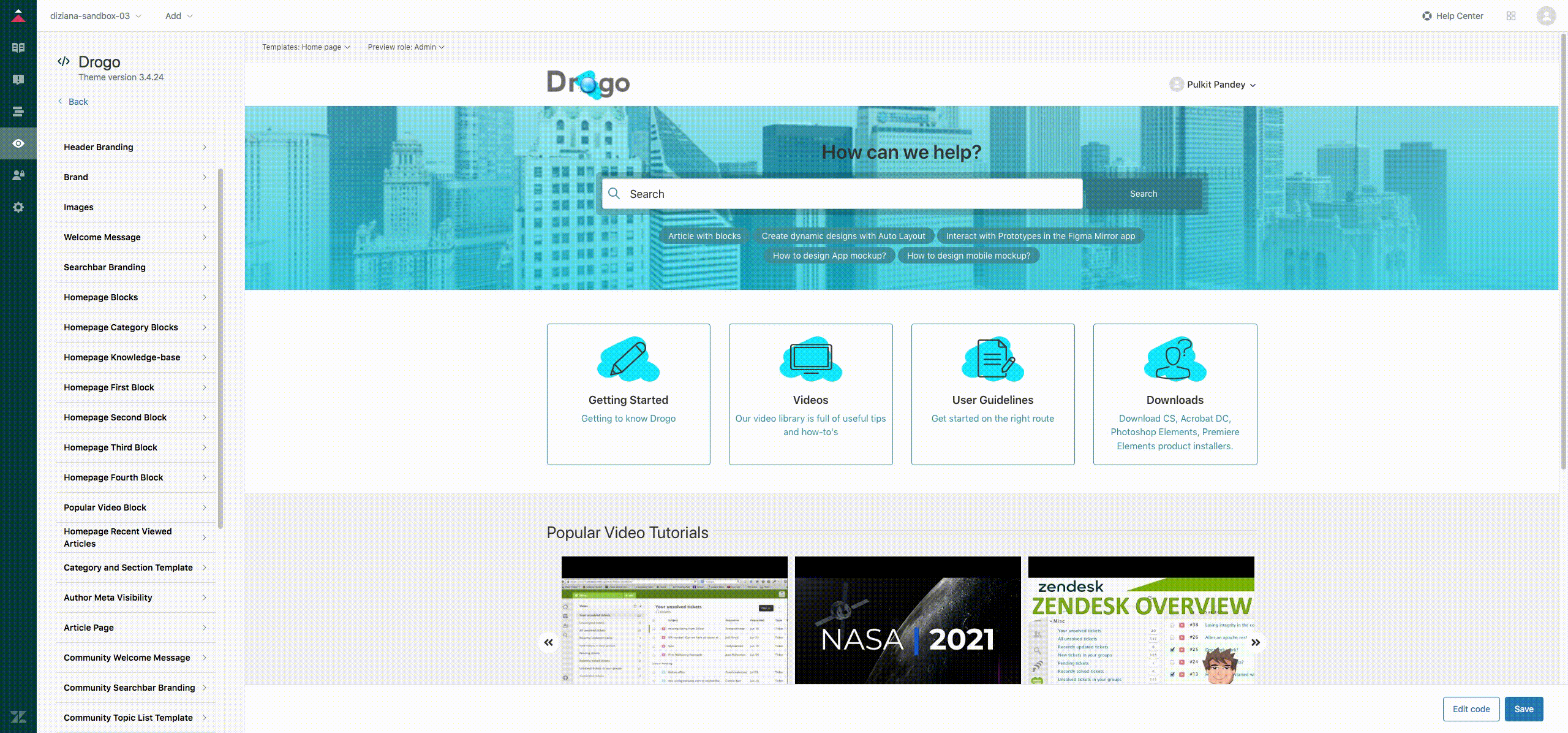Expand the Brand settings section
Image resolution: width=1568 pixels, height=733 pixels.
point(135,177)
